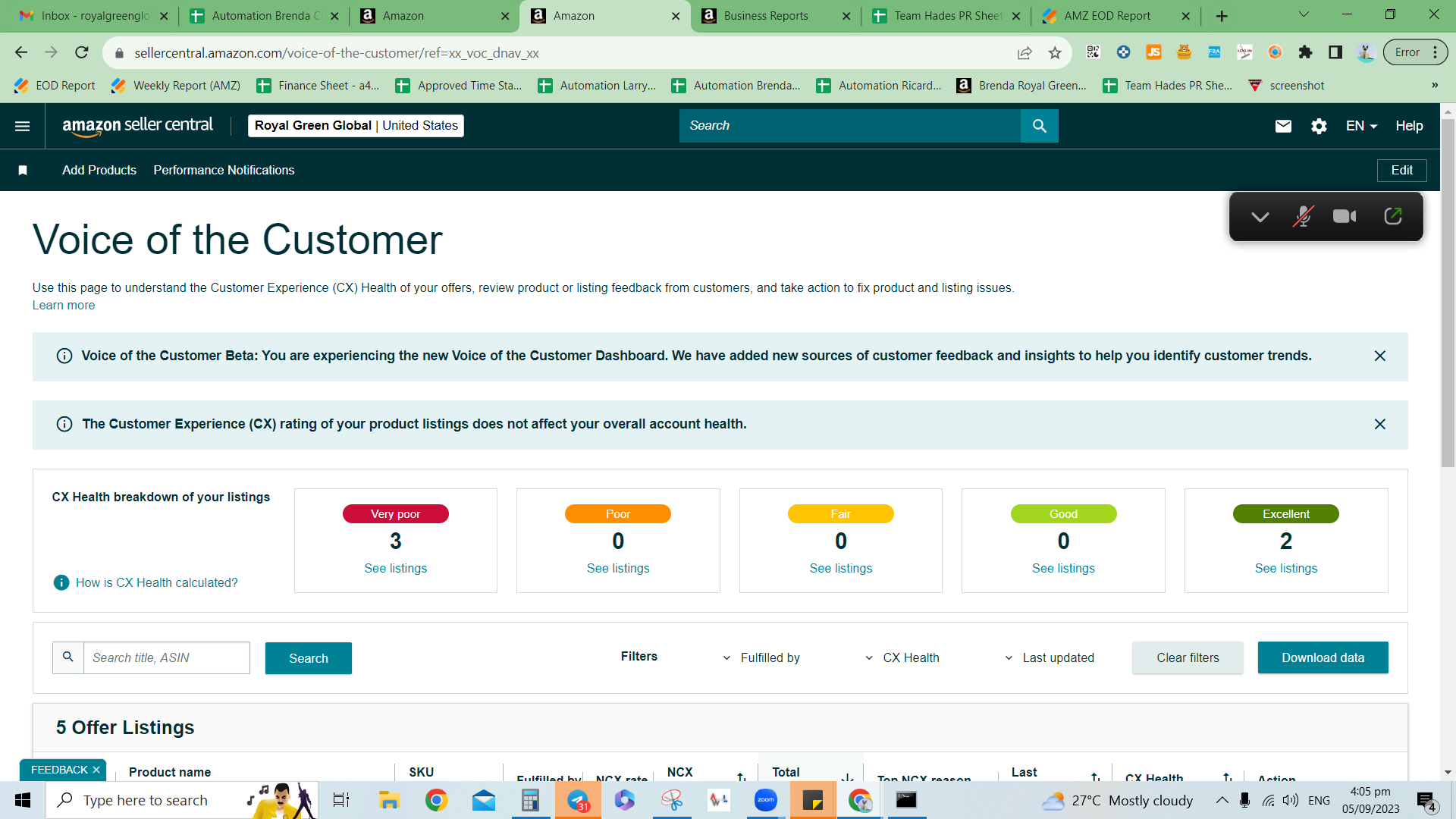This screenshot has width=1456, height=819.
Task: Click the Search title, ASIN input field
Action: 166,658
